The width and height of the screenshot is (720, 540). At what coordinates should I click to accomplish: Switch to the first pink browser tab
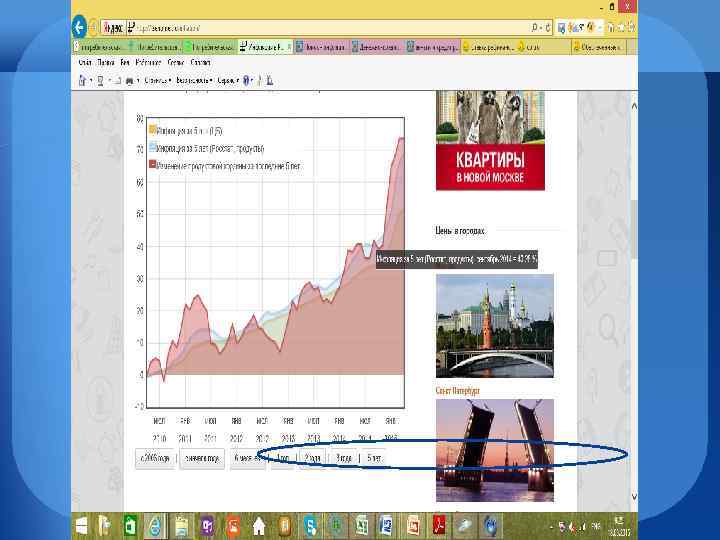[x=321, y=46]
